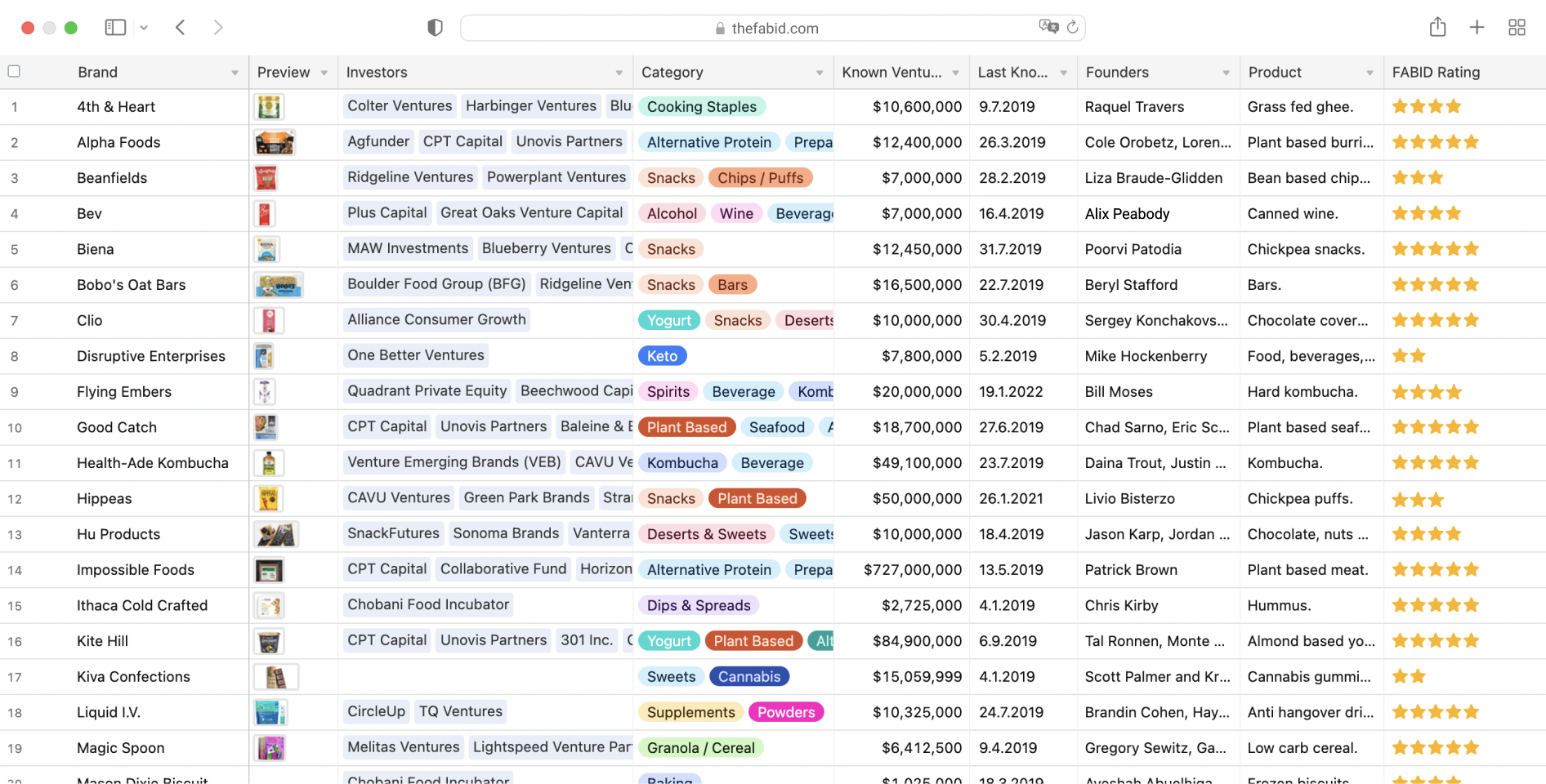
Task: Click the two-star rating for Kiva Confections
Action: [1409, 676]
